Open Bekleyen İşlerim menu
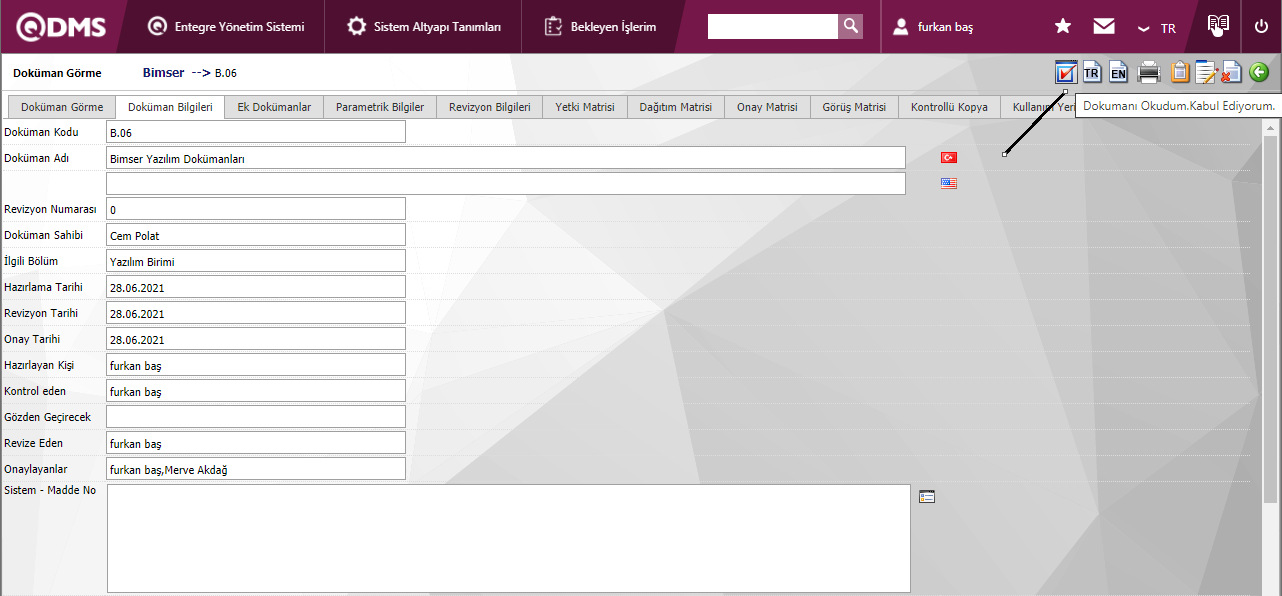Viewport: 1282px width, 596px height. click(601, 27)
